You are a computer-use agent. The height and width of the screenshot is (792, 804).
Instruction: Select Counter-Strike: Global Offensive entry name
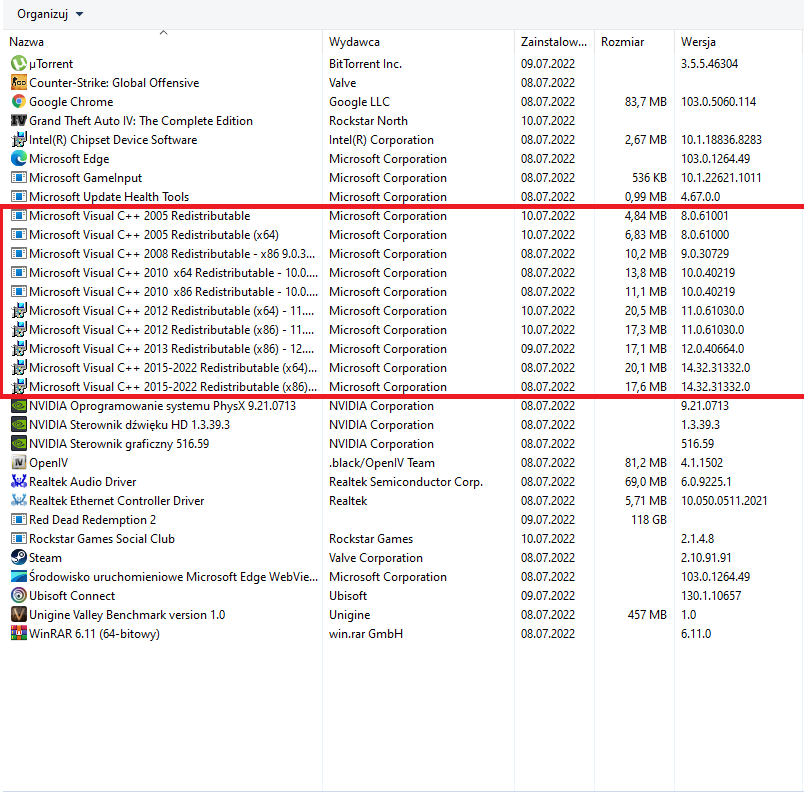(114, 83)
